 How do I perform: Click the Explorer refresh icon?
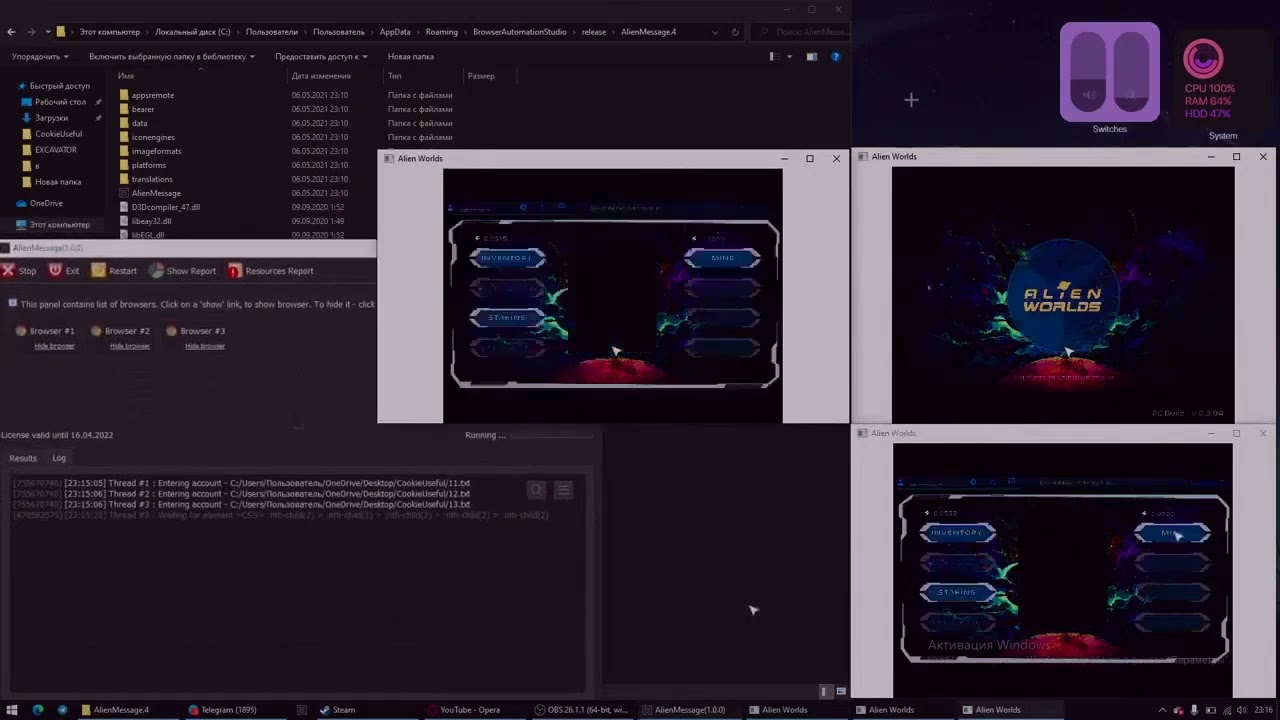[x=735, y=32]
